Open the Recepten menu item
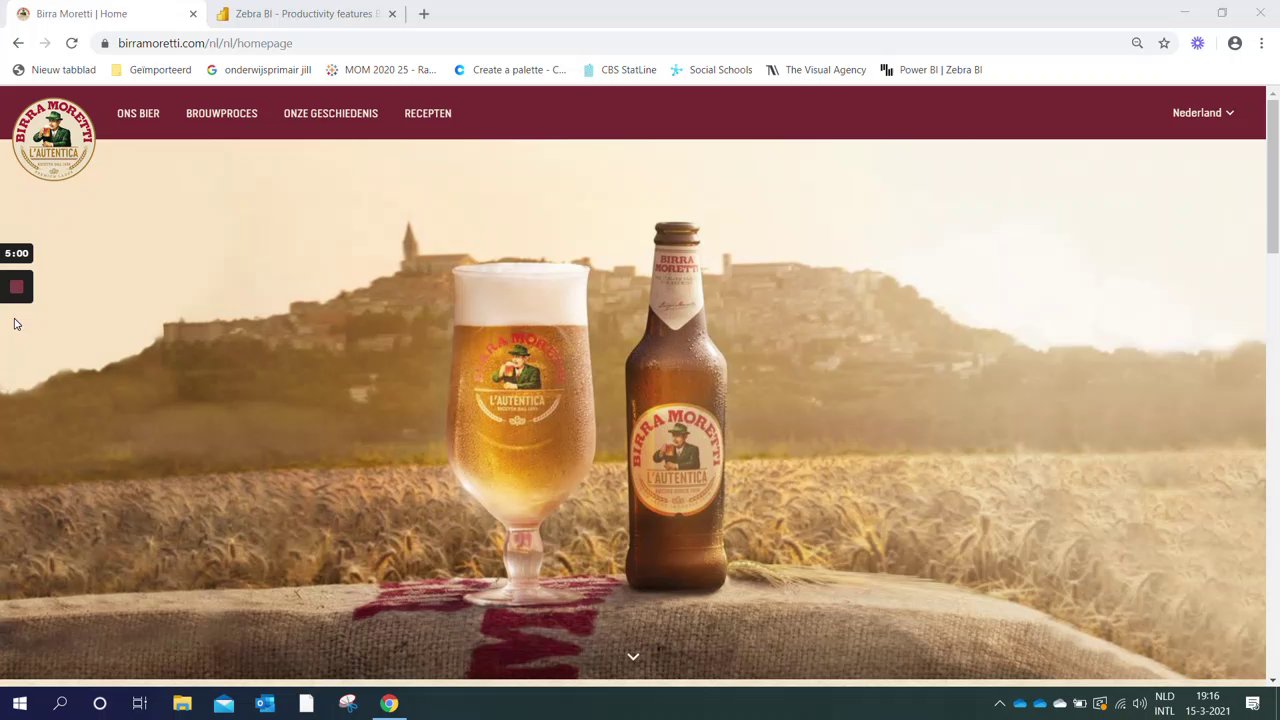Screen dimensions: 1280x720 (x=427, y=113)
